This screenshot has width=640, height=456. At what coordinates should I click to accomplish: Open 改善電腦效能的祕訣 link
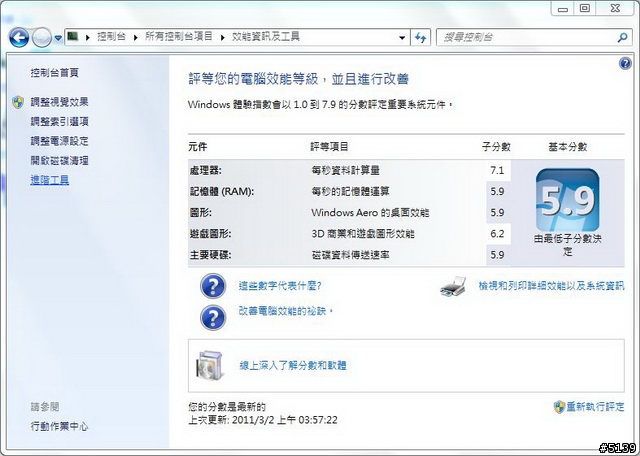click(286, 311)
